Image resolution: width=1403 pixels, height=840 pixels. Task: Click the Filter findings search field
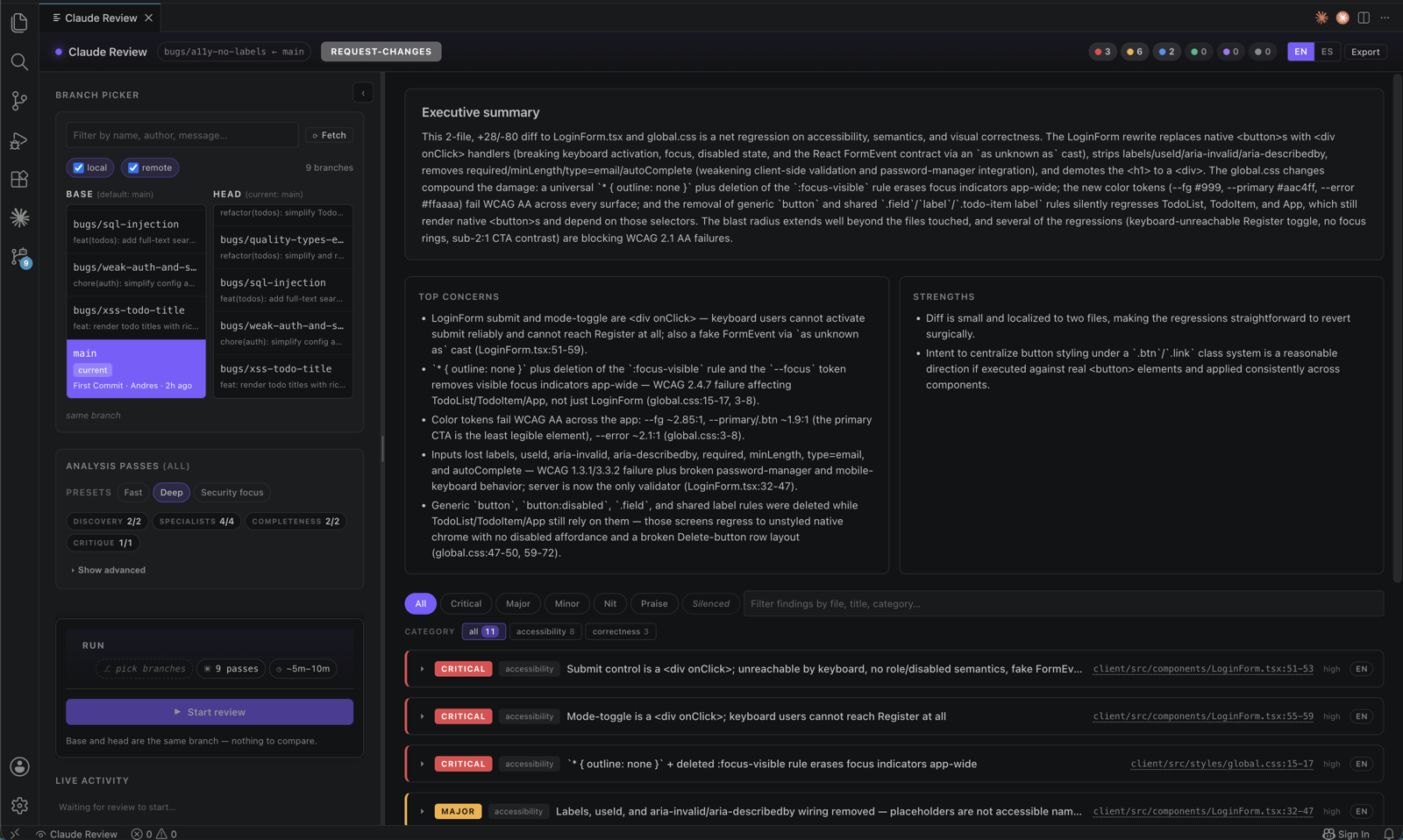tap(1064, 604)
